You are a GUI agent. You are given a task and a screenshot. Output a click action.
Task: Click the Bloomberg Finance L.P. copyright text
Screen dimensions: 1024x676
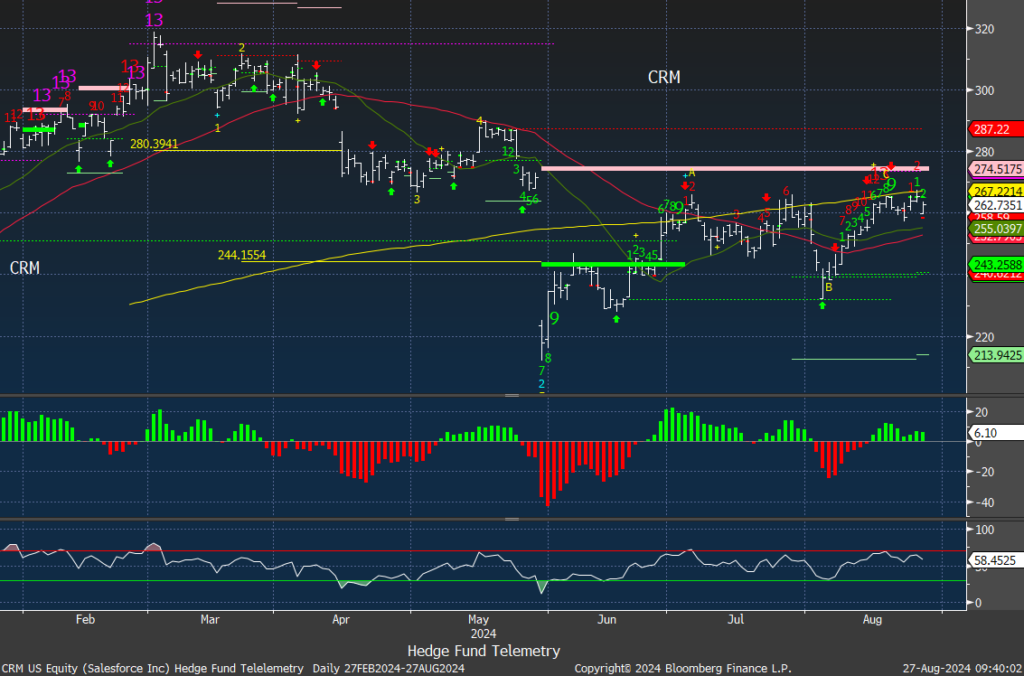click(682, 669)
